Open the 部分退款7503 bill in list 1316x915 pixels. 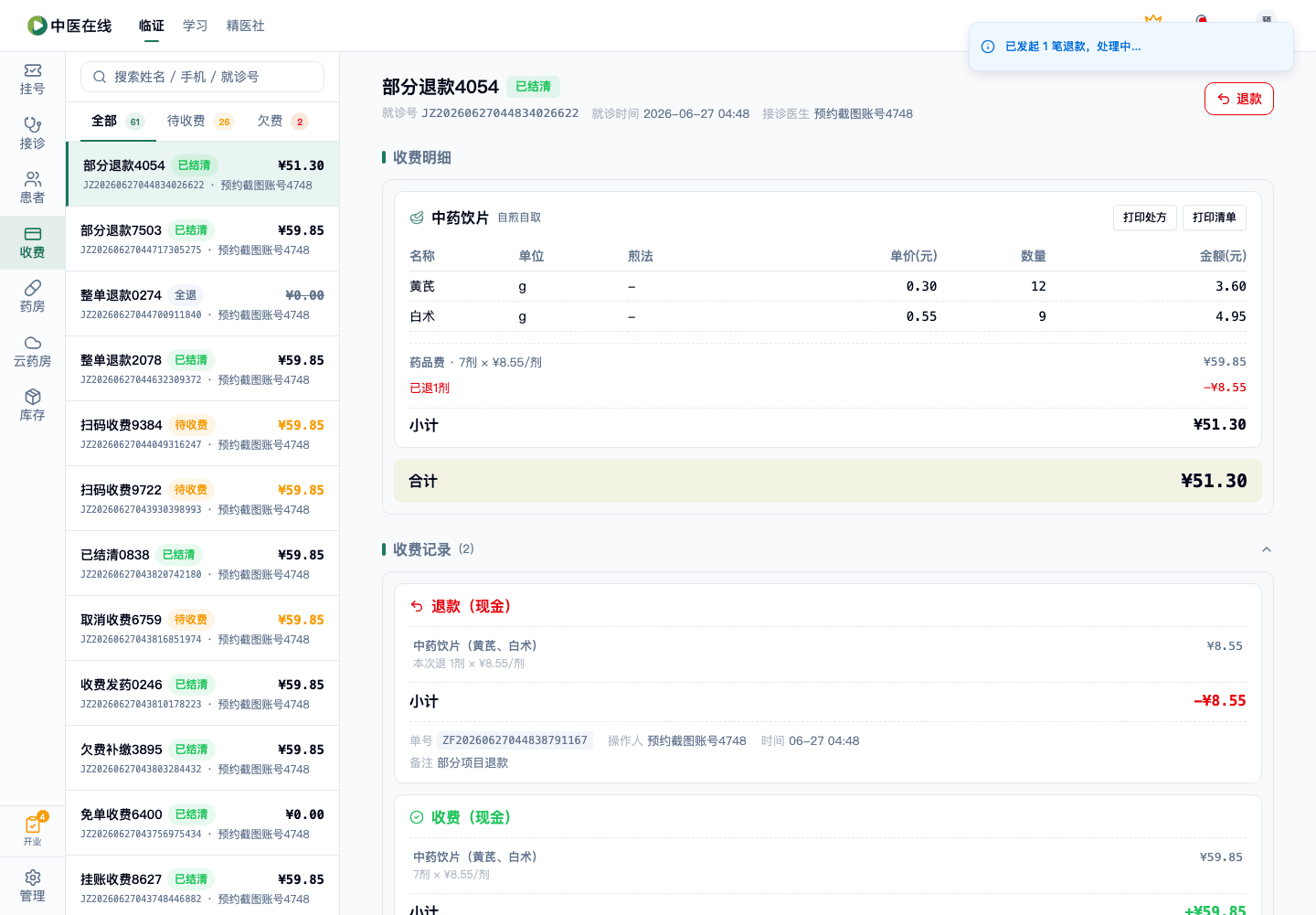click(x=203, y=239)
